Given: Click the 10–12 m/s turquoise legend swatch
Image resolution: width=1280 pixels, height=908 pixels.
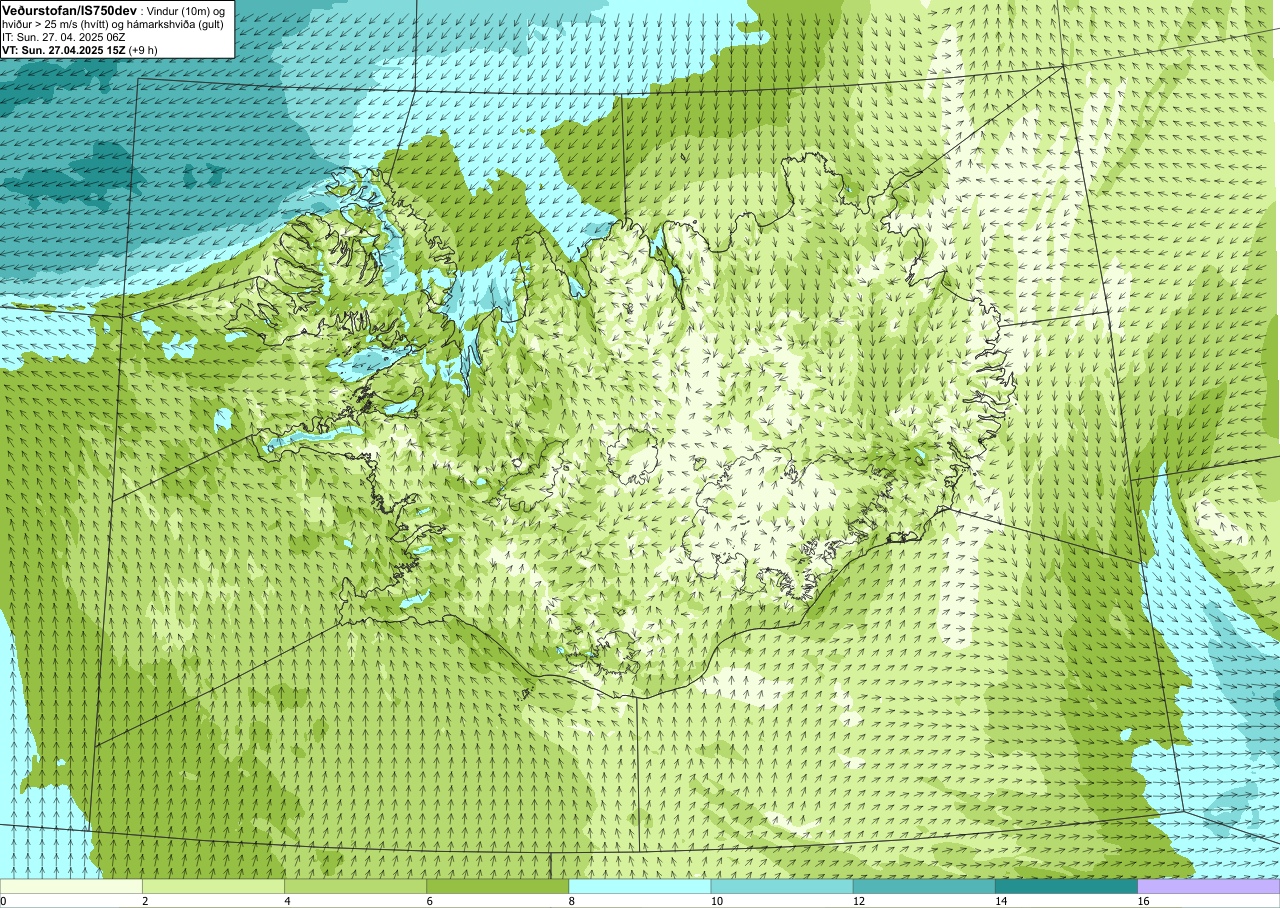Looking at the screenshot, I should pos(782,886).
